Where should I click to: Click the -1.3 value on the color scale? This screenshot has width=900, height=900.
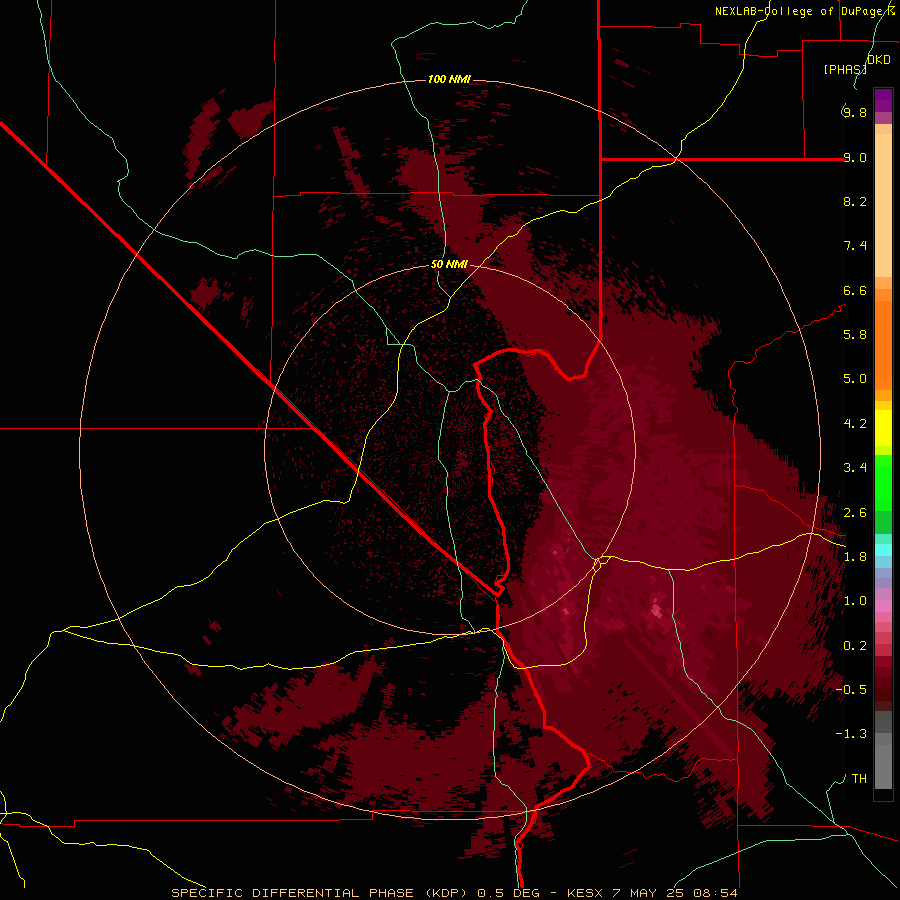pyautogui.click(x=851, y=734)
